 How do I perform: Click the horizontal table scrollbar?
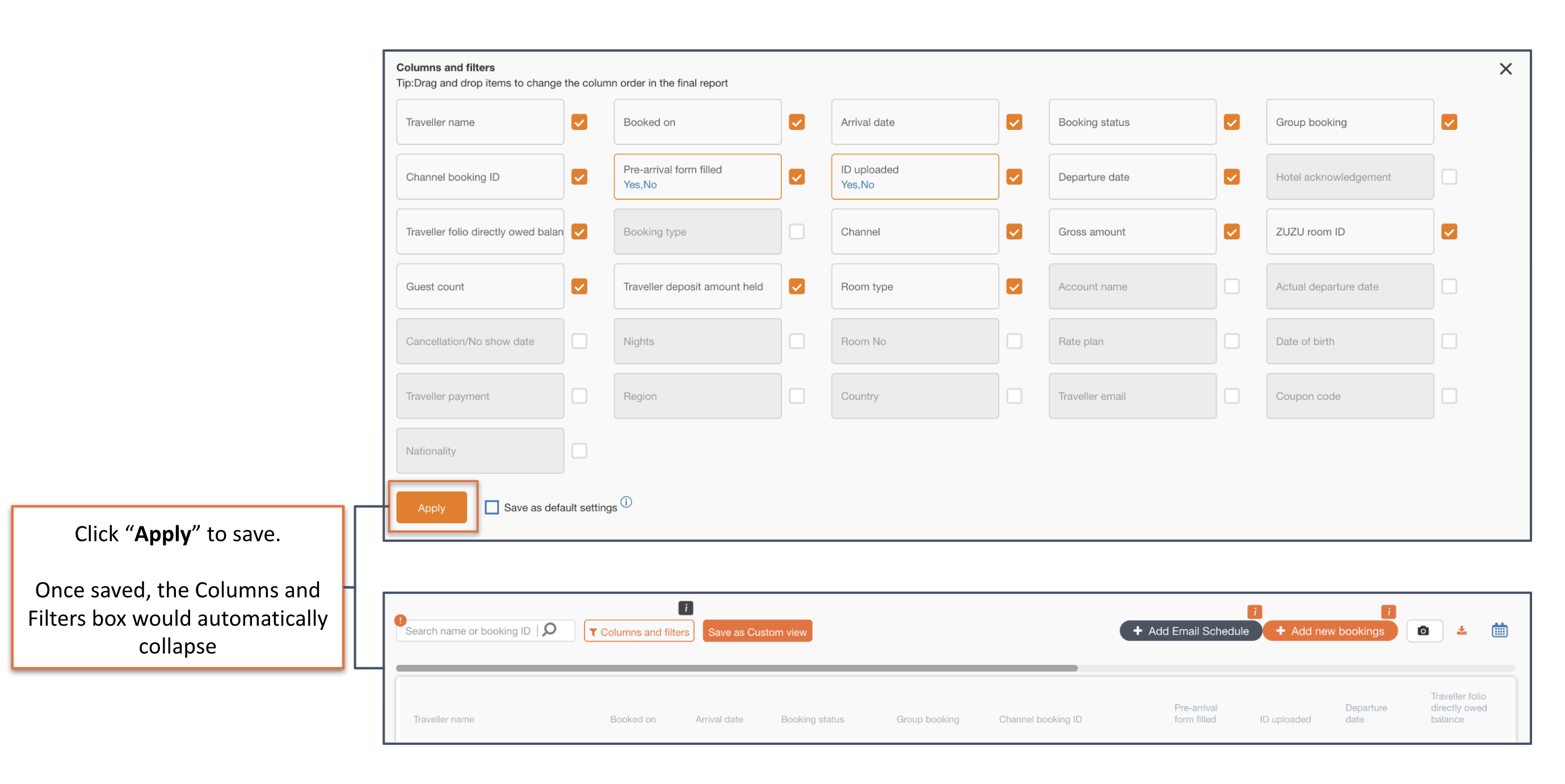click(737, 668)
